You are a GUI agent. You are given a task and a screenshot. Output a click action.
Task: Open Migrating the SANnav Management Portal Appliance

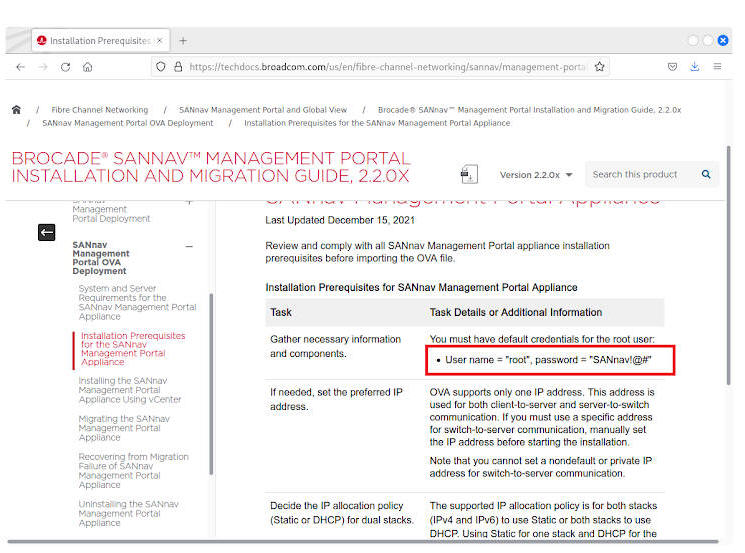(124, 428)
